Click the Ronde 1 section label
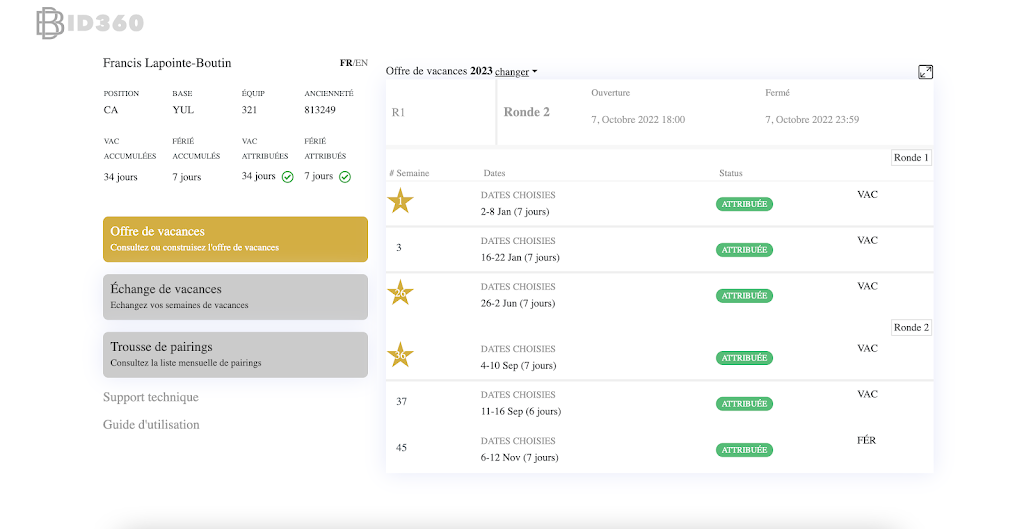This screenshot has width=1024, height=529. (911, 157)
